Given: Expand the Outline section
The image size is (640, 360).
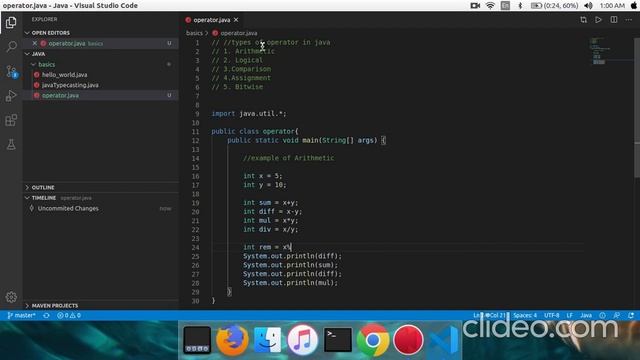Looking at the screenshot, I should pyautogui.click(x=101, y=187).
